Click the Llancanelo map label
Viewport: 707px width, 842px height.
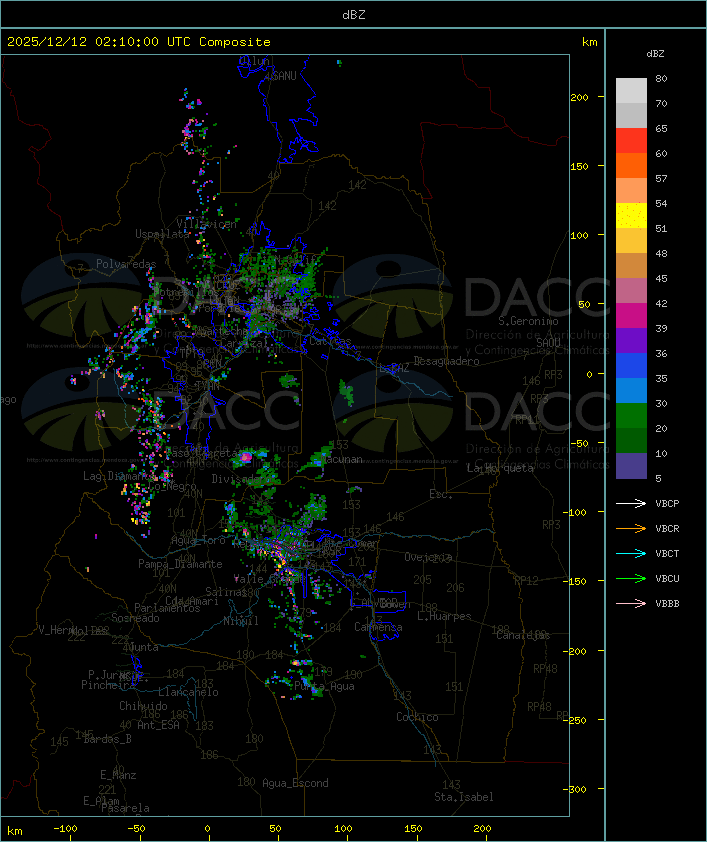click(x=188, y=692)
